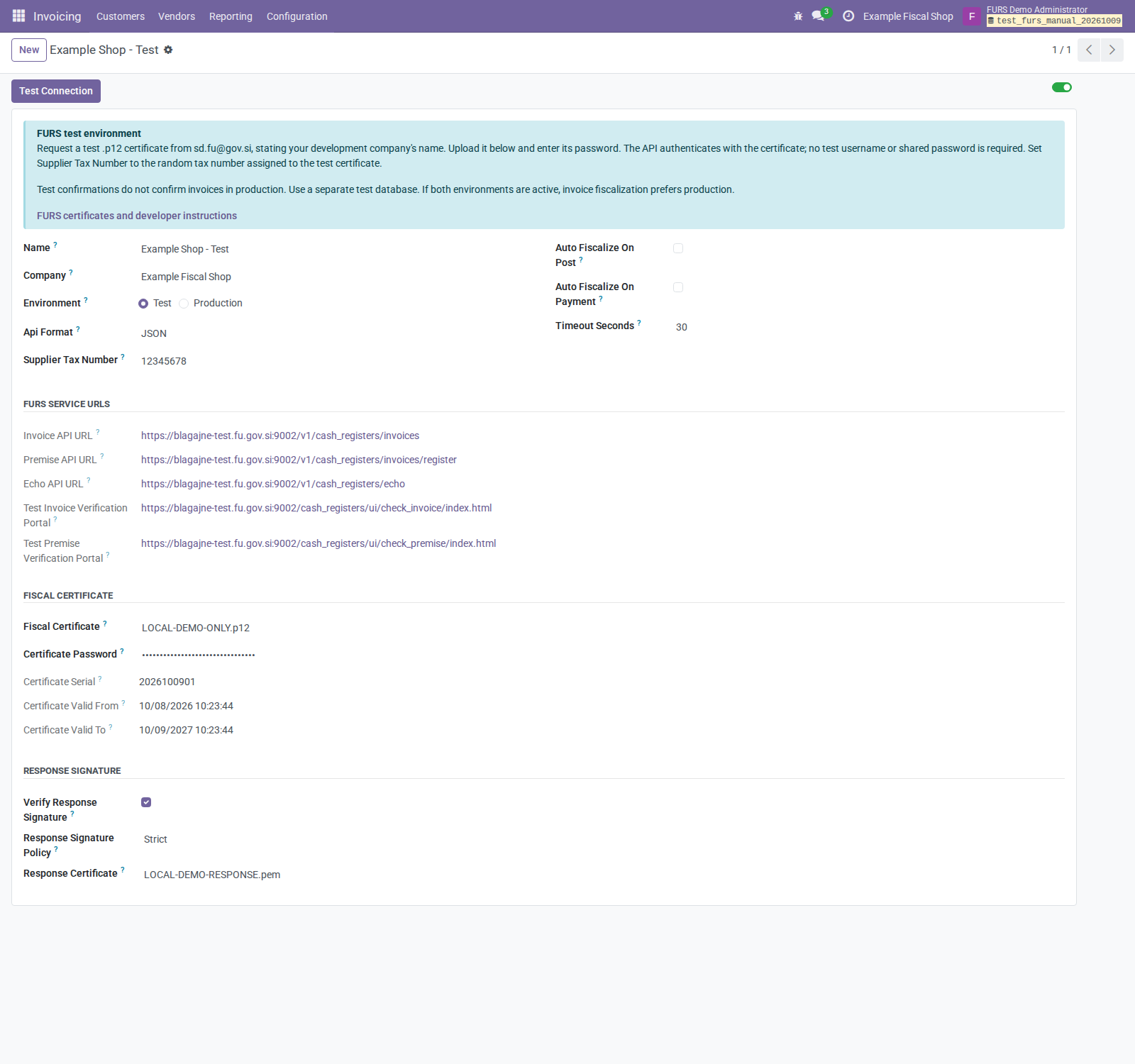This screenshot has height=1064, width=1135.
Task: Show help tooltip for Response Certificate
Action: pyautogui.click(x=123, y=870)
